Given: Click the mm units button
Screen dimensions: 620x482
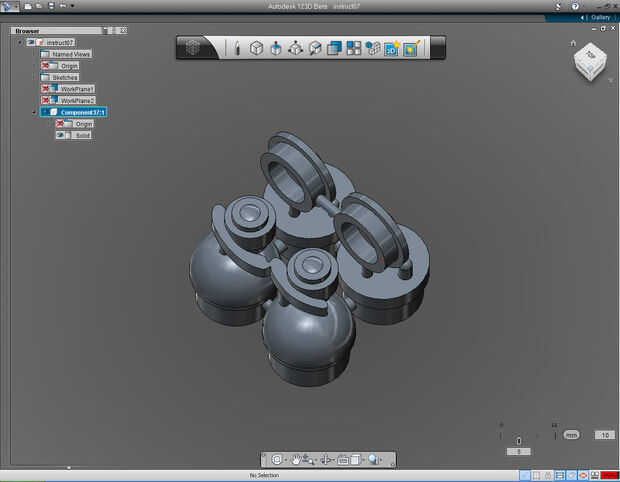Looking at the screenshot, I should [571, 435].
